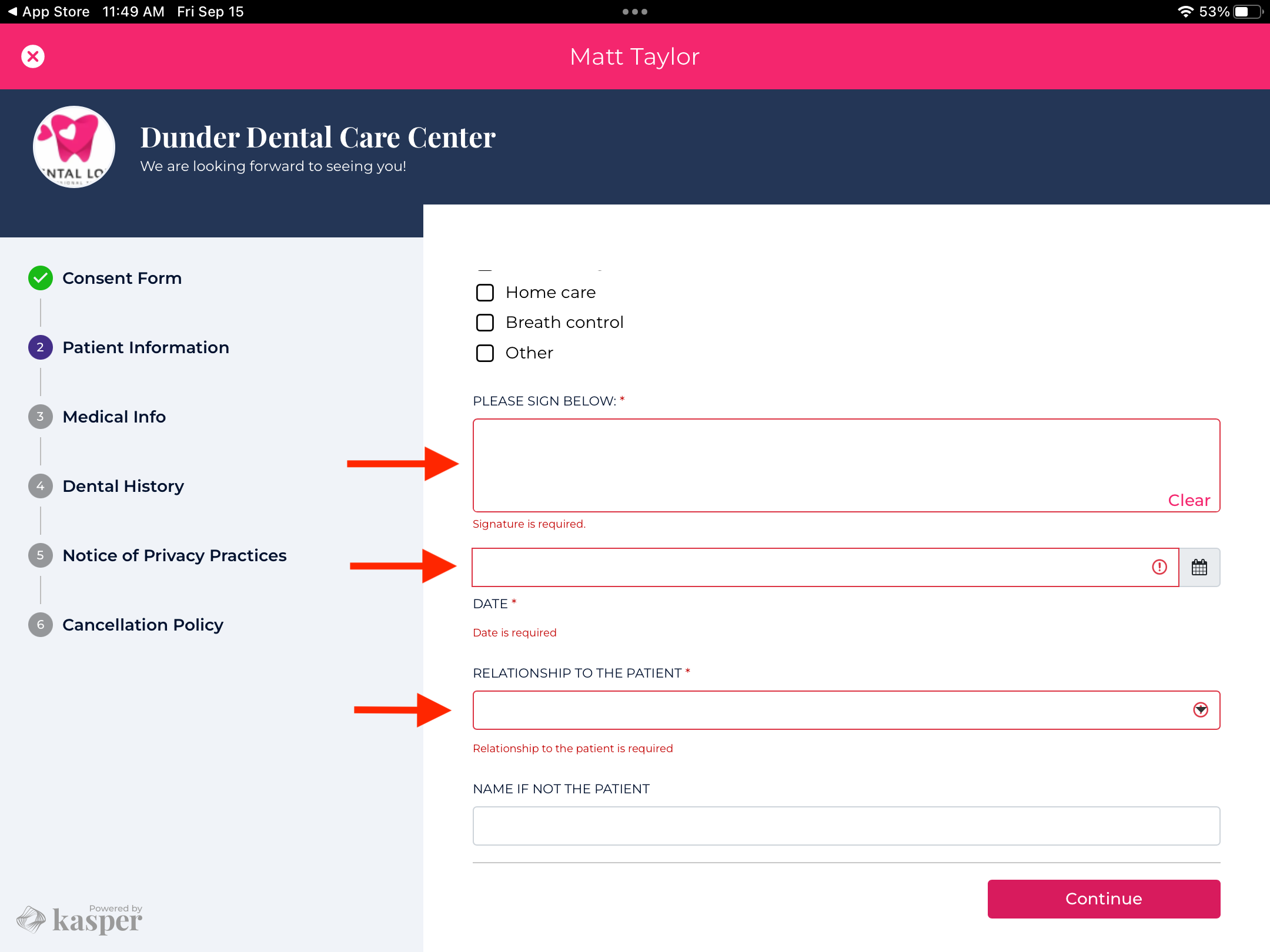Image resolution: width=1270 pixels, height=952 pixels.
Task: Focus the Name If Not The Patient field
Action: tap(845, 826)
